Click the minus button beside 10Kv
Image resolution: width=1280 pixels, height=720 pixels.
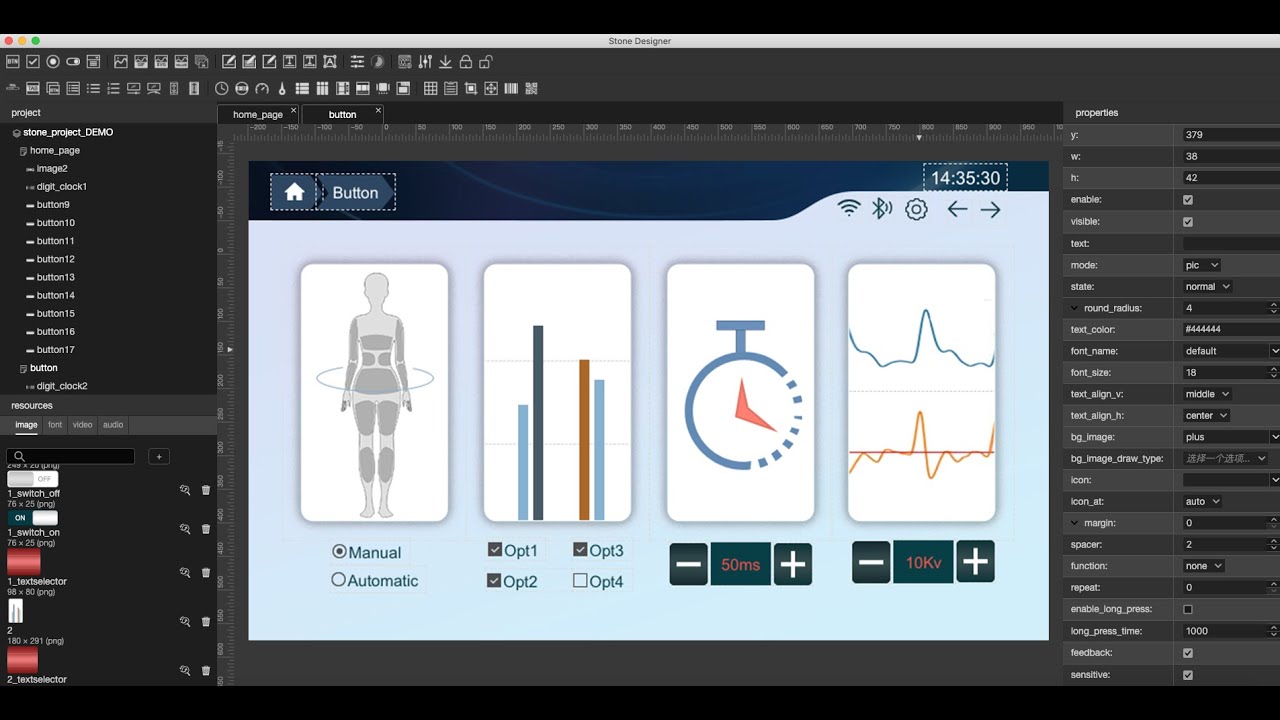pyautogui.click(x=871, y=562)
